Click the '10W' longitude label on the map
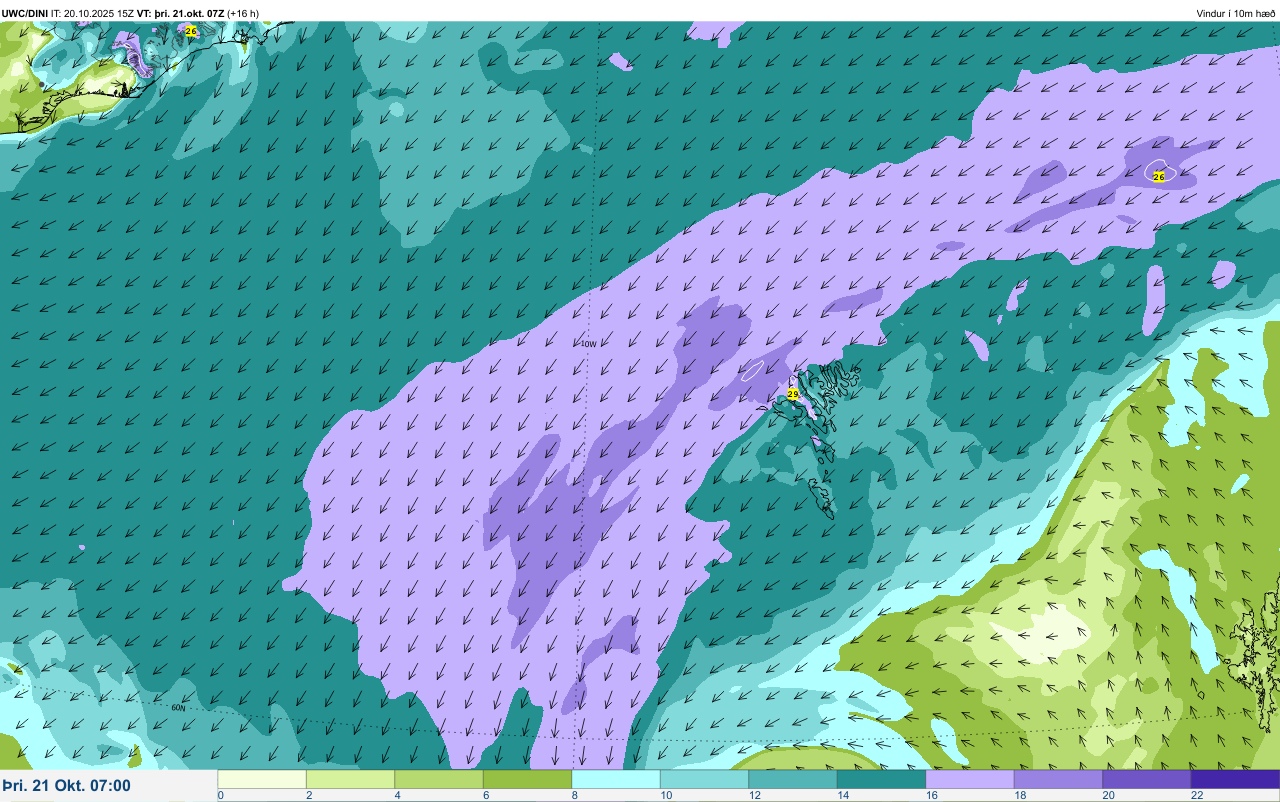This screenshot has width=1280, height=802. click(x=589, y=344)
